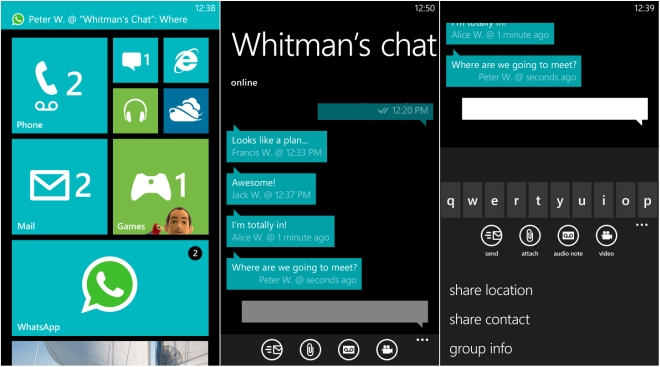Open the photos tile at the bottom
Screen dimensions: 660x367
[110, 353]
